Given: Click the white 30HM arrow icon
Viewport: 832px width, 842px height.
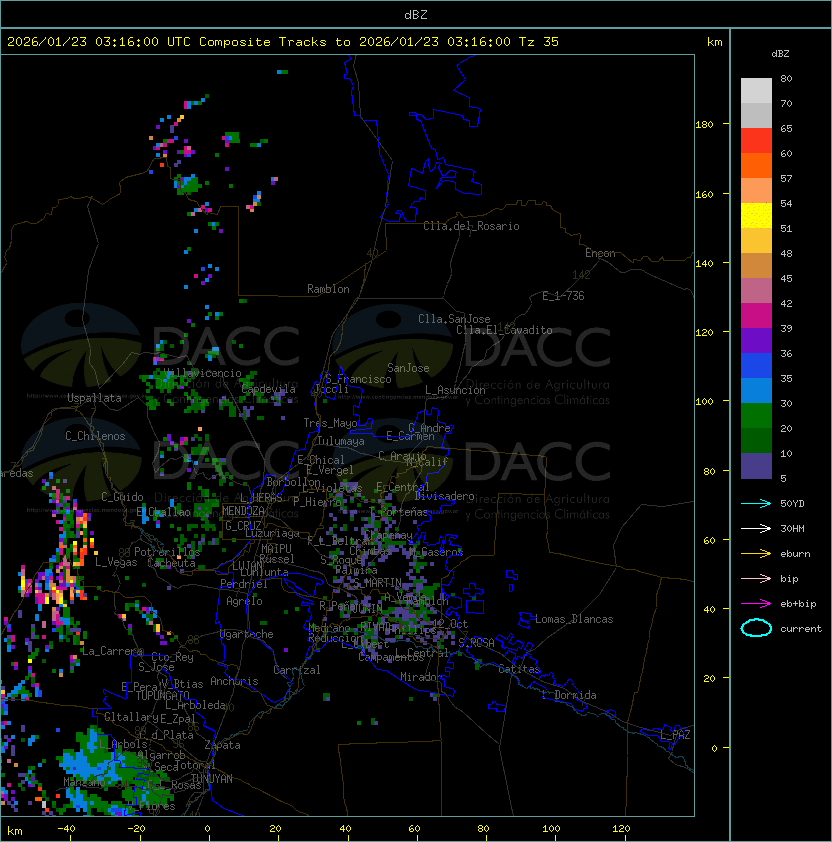Looking at the screenshot, I should (756, 528).
